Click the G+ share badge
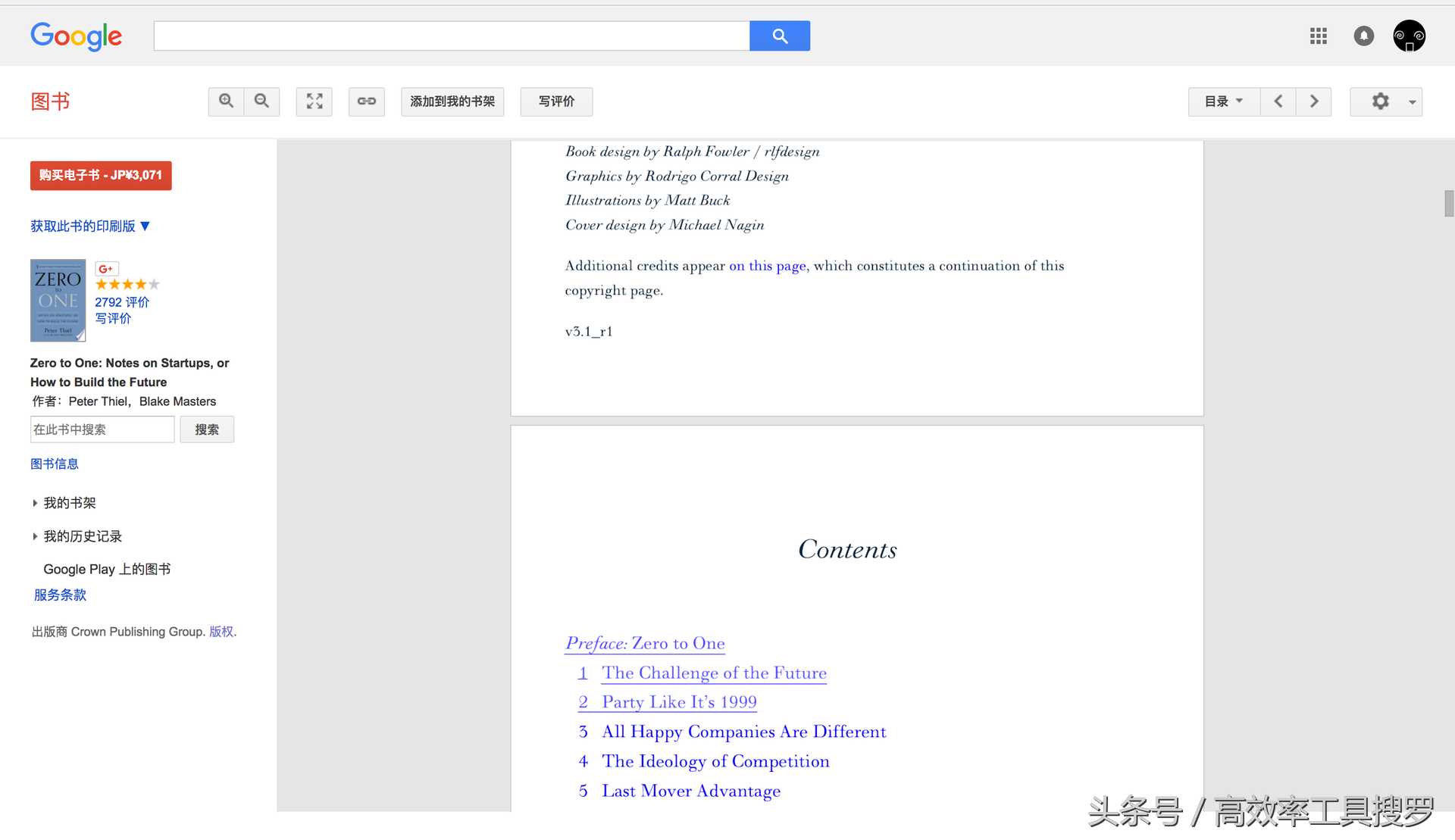This screenshot has width=1455, height=840. tap(106, 269)
